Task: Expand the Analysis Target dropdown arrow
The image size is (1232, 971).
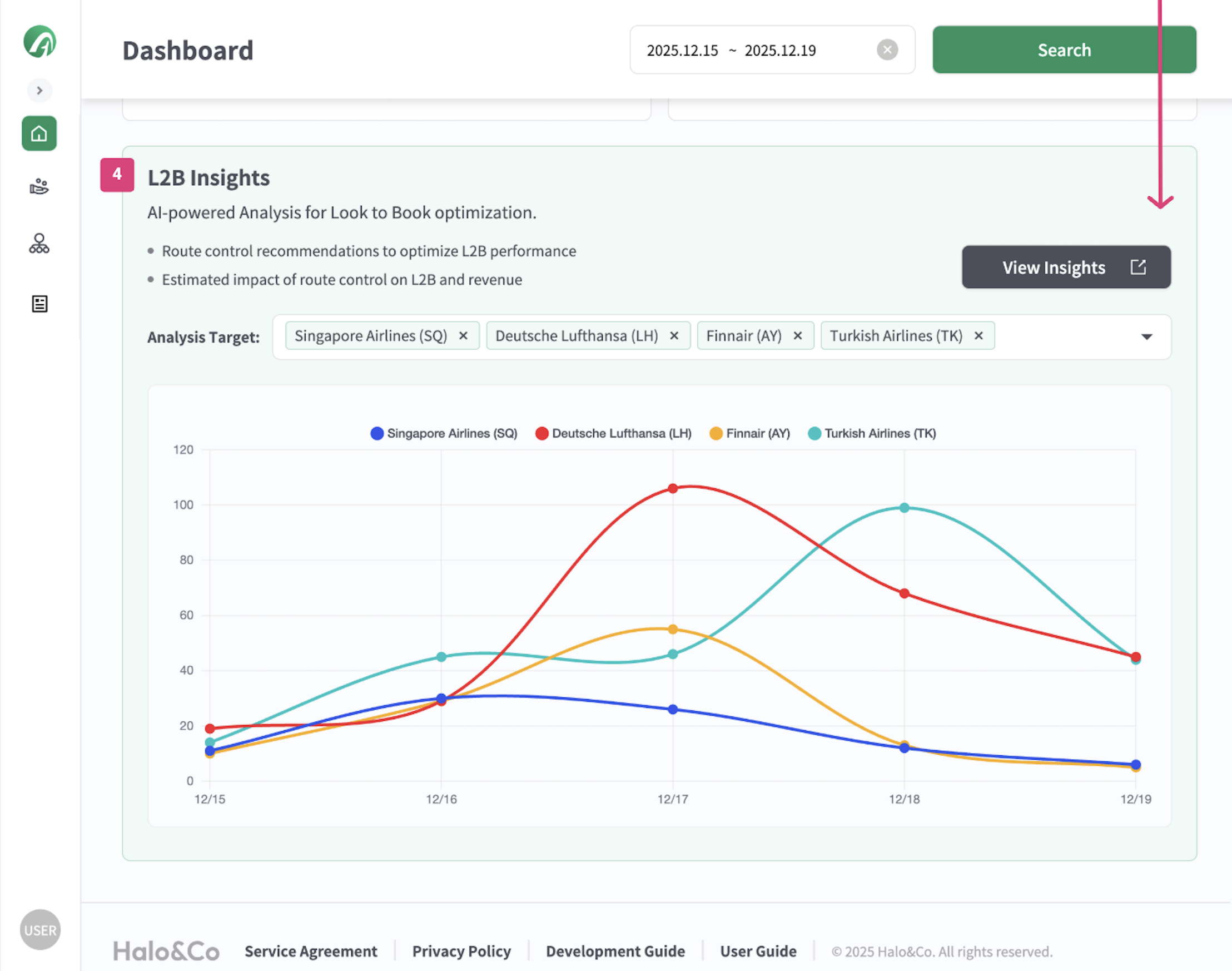Action: click(1147, 336)
